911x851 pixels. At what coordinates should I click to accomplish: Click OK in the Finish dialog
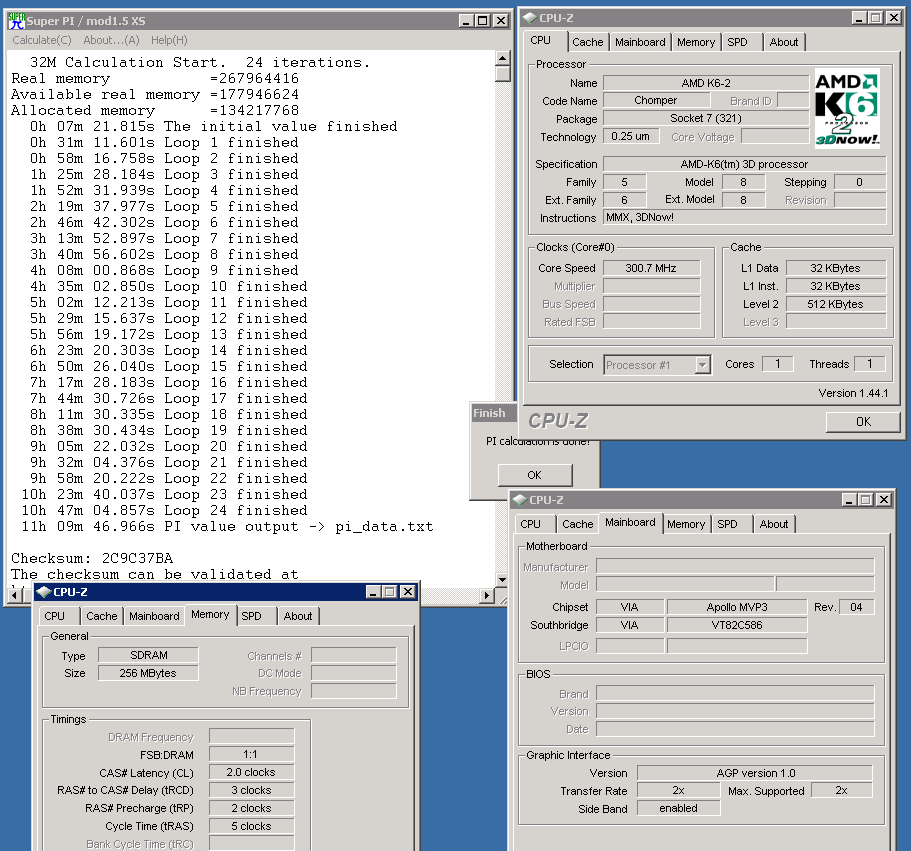coord(535,475)
